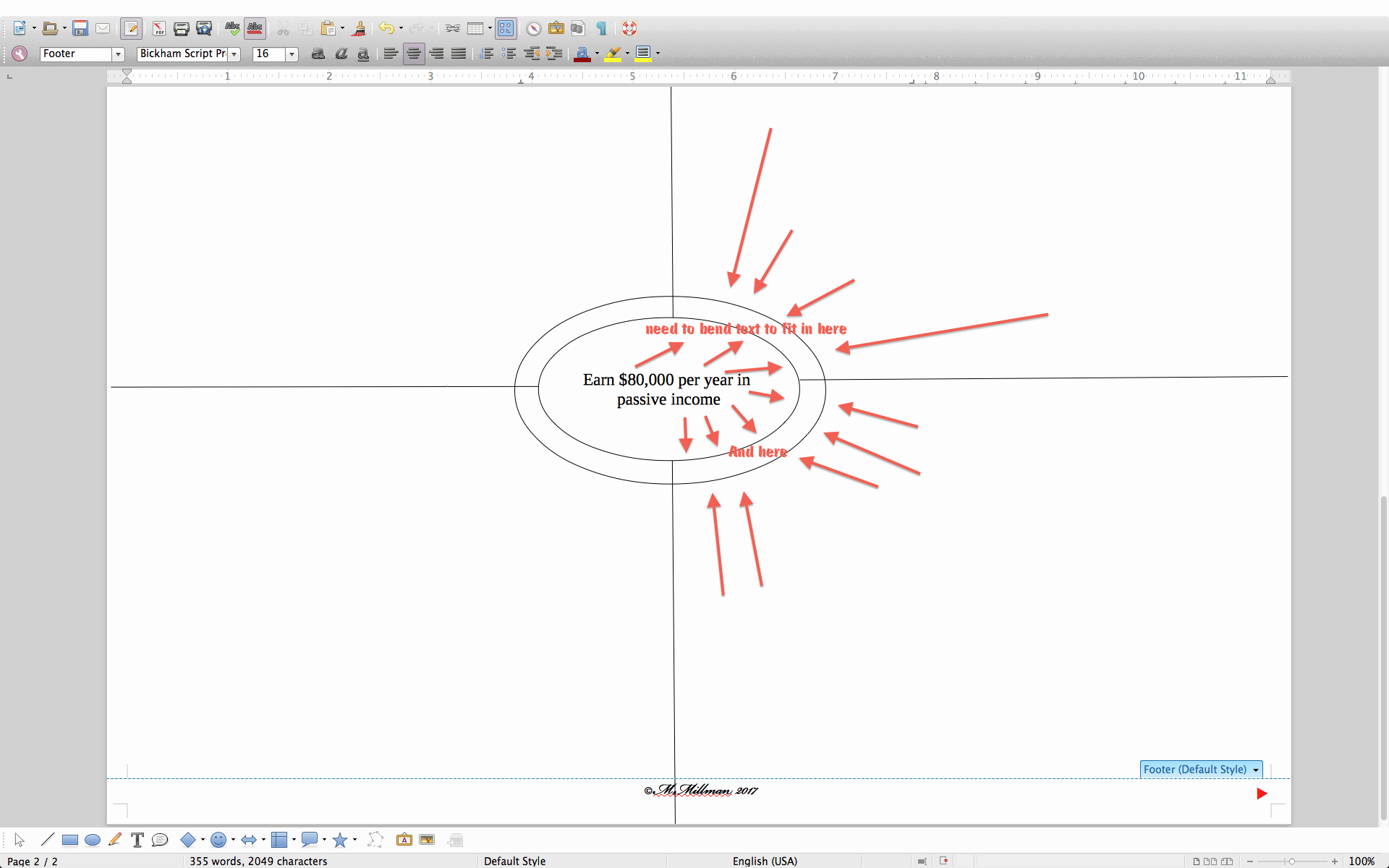Pick the Text box tool
The height and width of the screenshot is (868, 1389).
(x=137, y=840)
